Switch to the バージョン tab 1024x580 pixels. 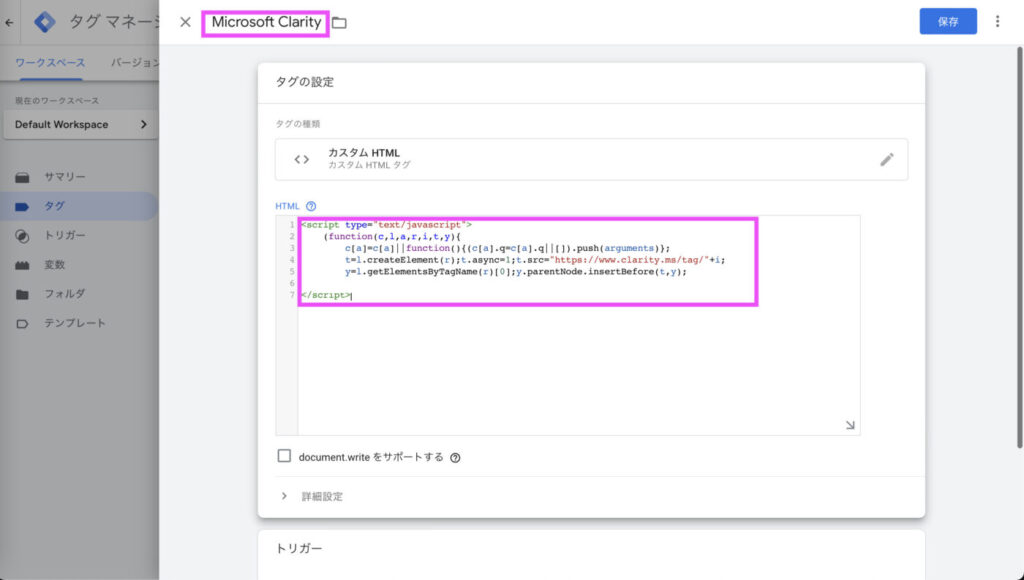(x=134, y=63)
